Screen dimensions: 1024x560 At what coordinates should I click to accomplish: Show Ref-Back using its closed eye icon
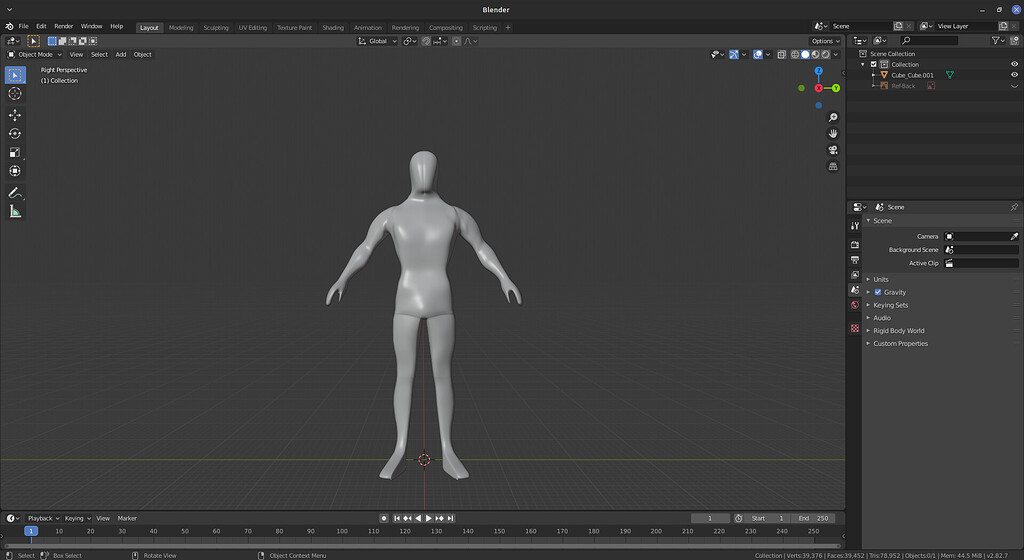(x=1014, y=86)
